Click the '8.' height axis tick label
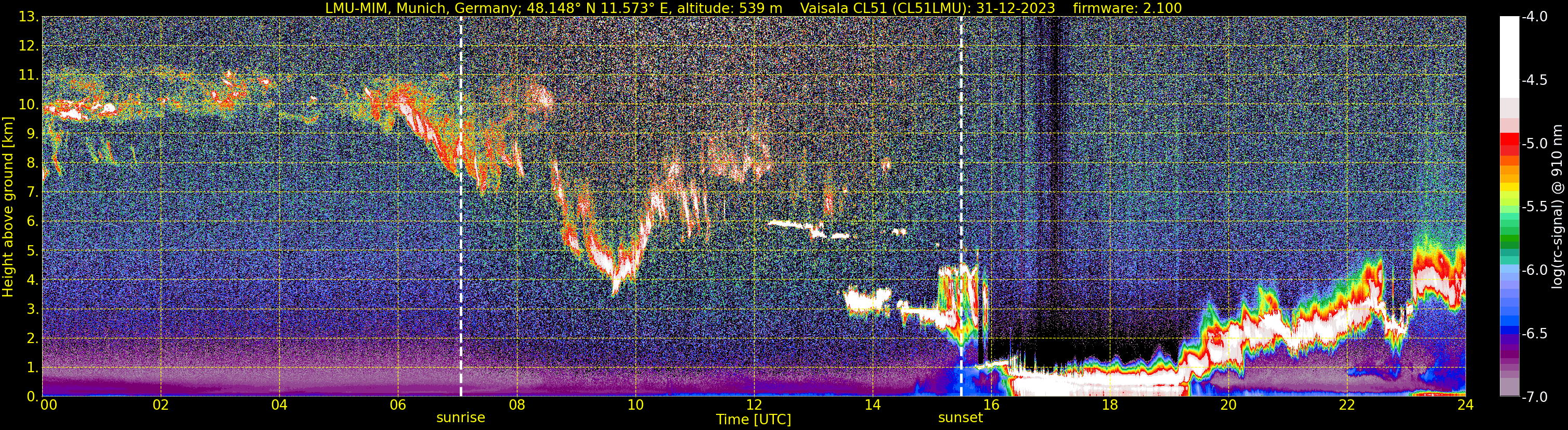The image size is (1568, 430). tap(32, 163)
